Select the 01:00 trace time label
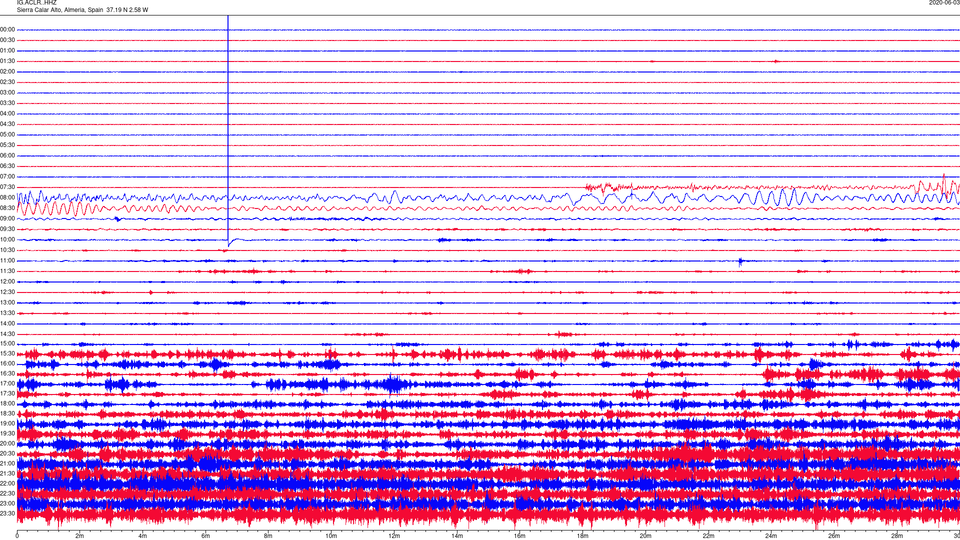Screen dimensions: 960x540 point(7,50)
